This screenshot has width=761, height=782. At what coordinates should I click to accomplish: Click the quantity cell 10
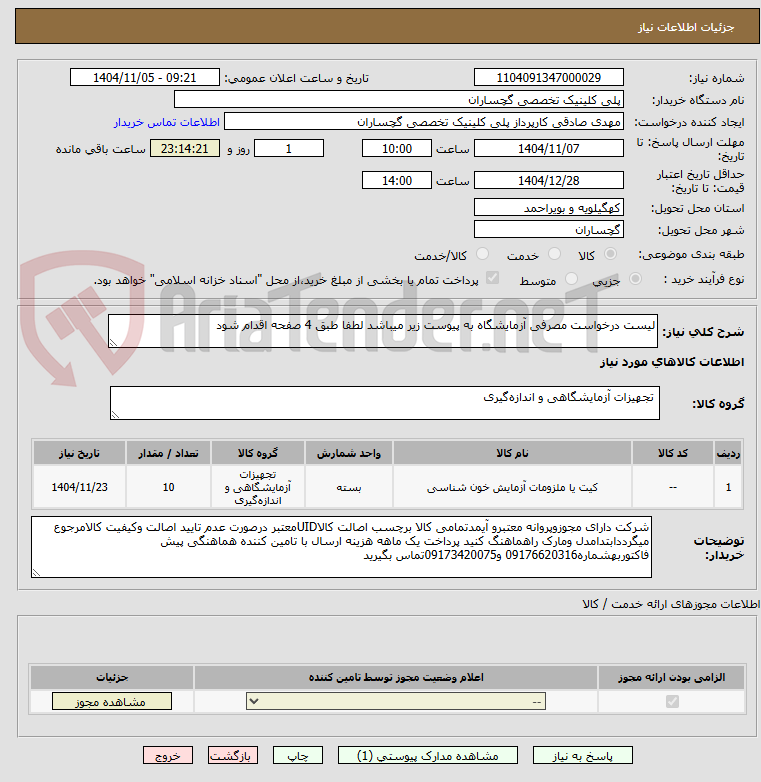pyautogui.click(x=169, y=487)
